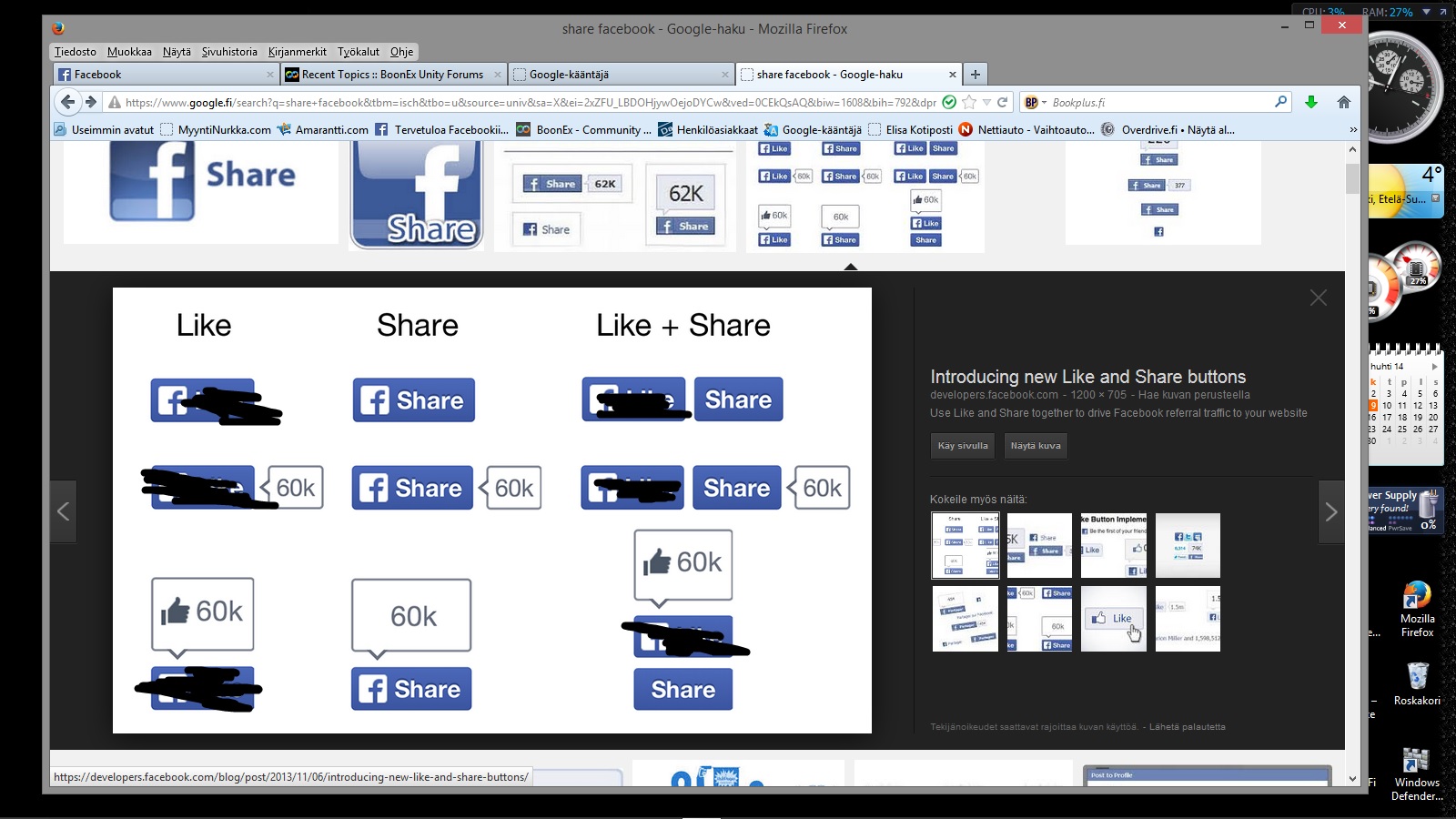This screenshot has height=819, width=1456.
Task: Open the Tervetuloa Facebookii bookmark
Action: point(441,129)
